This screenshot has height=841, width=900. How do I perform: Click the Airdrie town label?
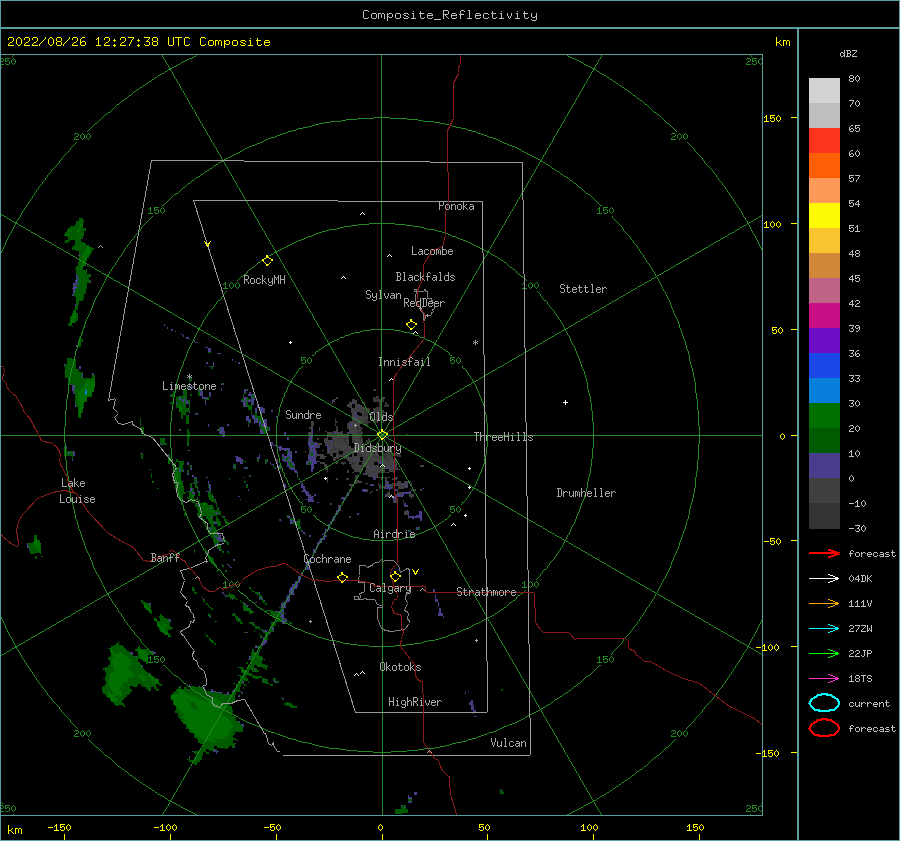[x=394, y=534]
